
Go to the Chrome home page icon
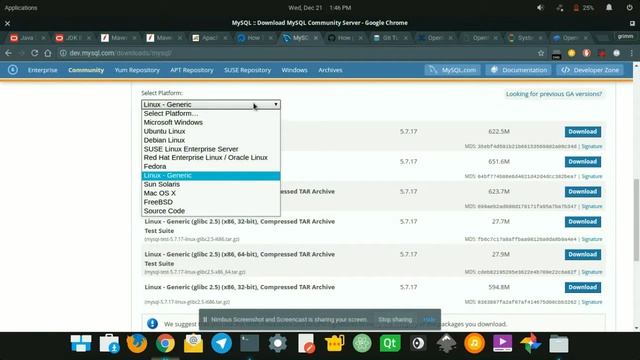click(x=48, y=53)
